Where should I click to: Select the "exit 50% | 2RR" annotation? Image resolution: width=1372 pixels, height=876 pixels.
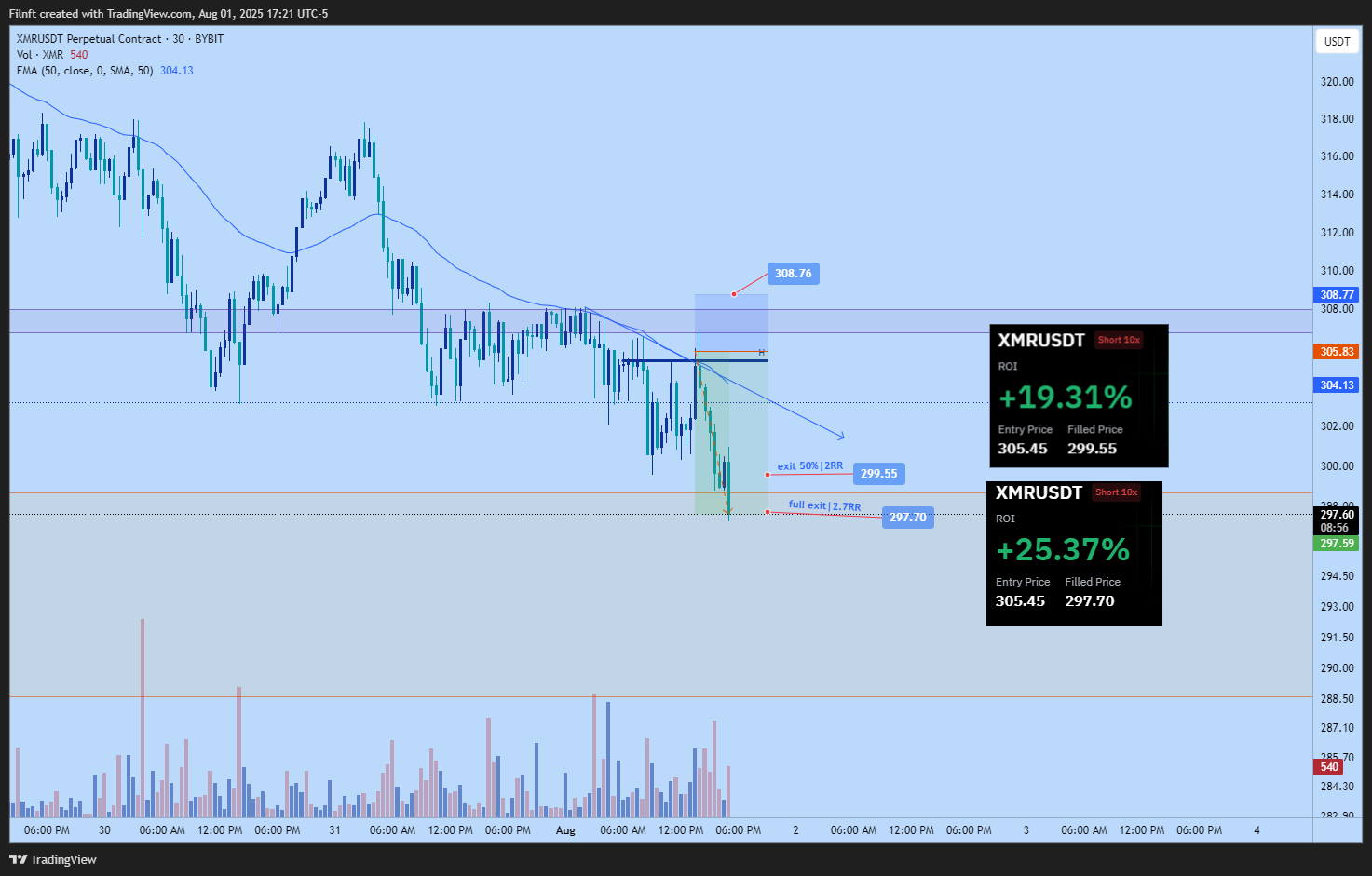pyautogui.click(x=809, y=465)
